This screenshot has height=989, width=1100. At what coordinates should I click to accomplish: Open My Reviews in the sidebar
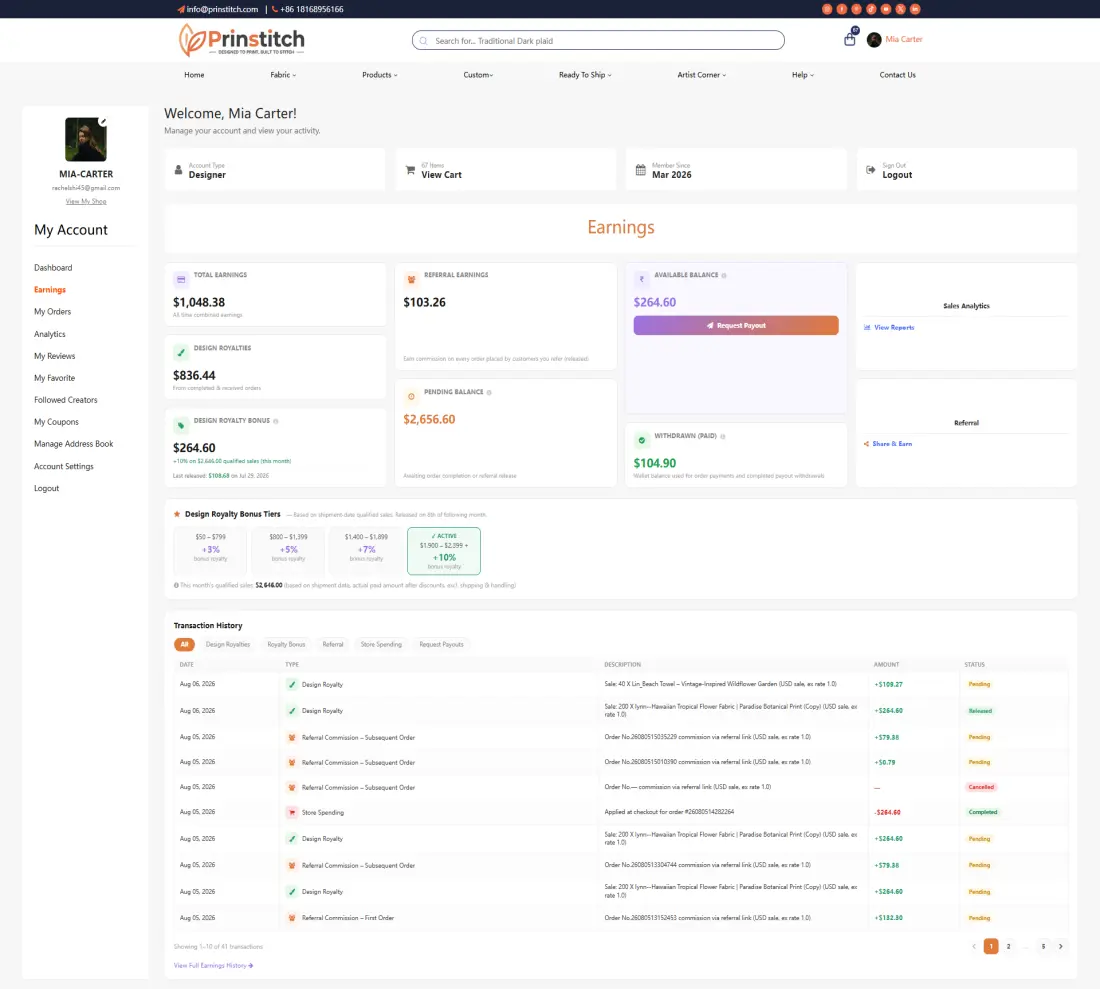click(x=55, y=356)
